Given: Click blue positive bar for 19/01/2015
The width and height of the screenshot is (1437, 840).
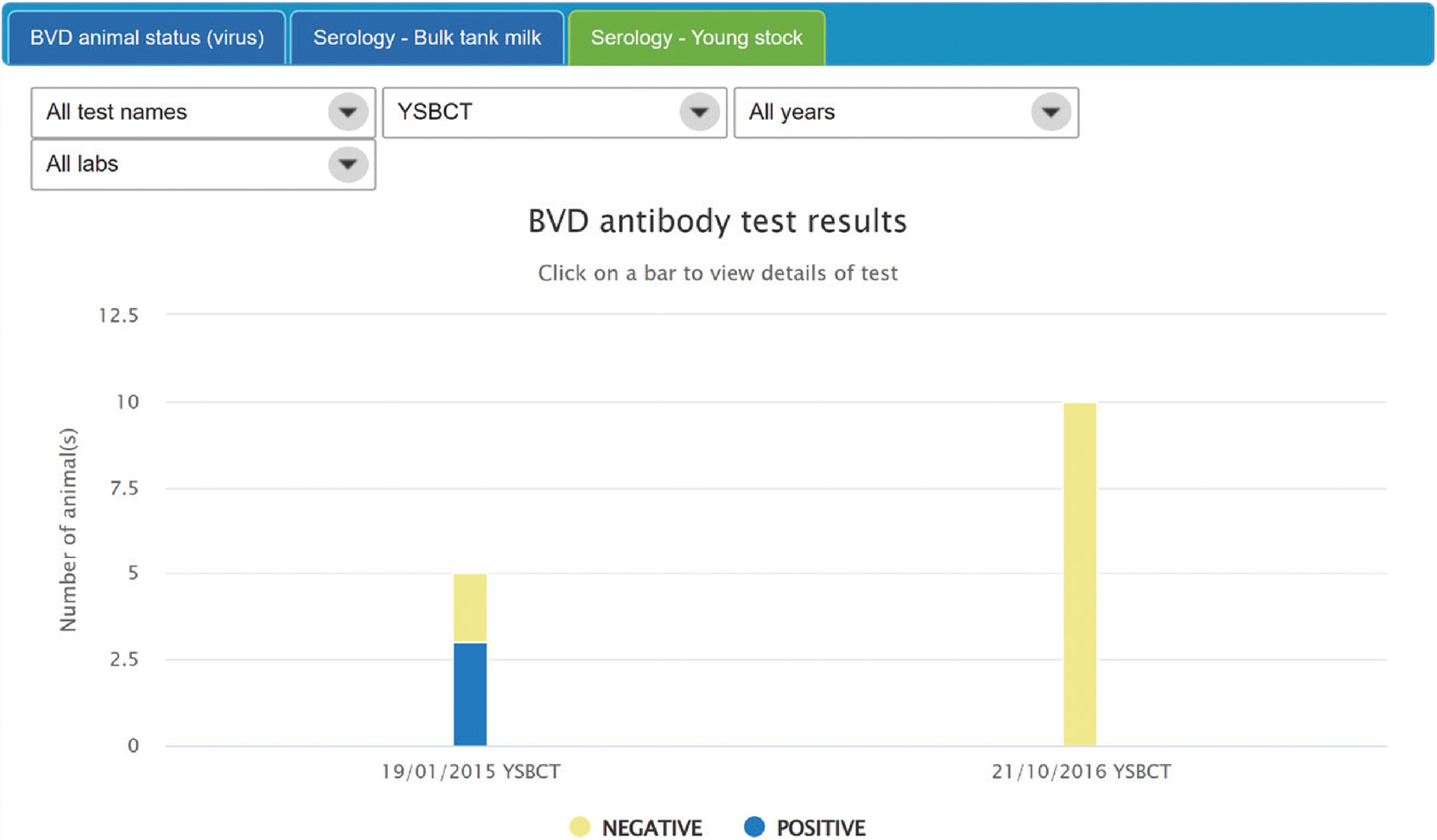Looking at the screenshot, I should click(x=470, y=694).
